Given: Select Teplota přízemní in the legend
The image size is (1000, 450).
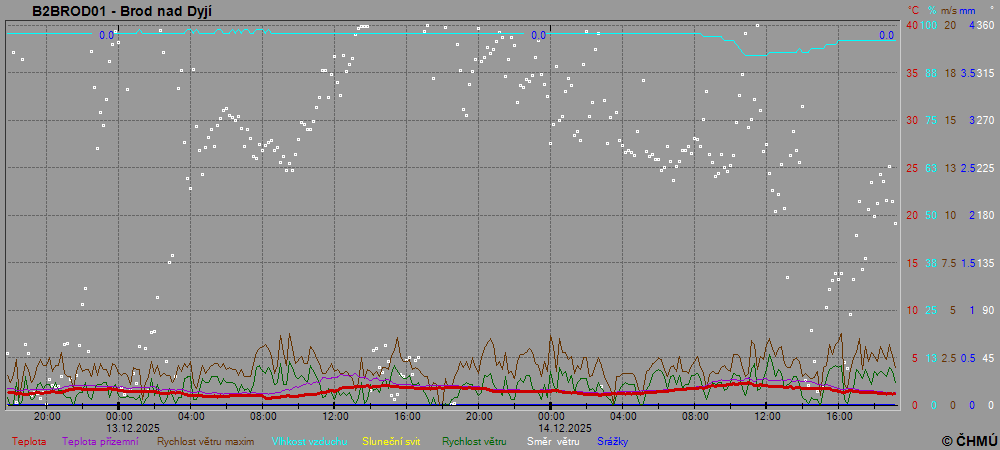Looking at the screenshot, I should (100, 441).
